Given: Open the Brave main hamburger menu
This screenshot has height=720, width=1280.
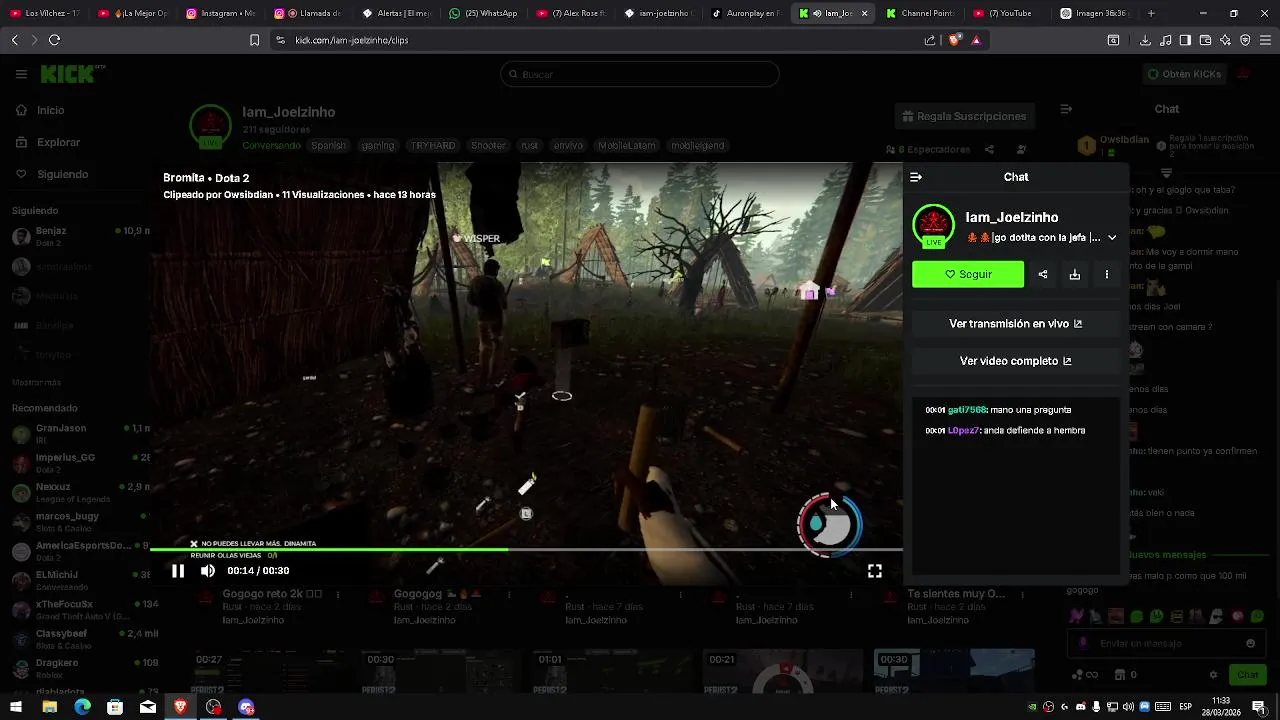Looking at the screenshot, I should [1266, 40].
